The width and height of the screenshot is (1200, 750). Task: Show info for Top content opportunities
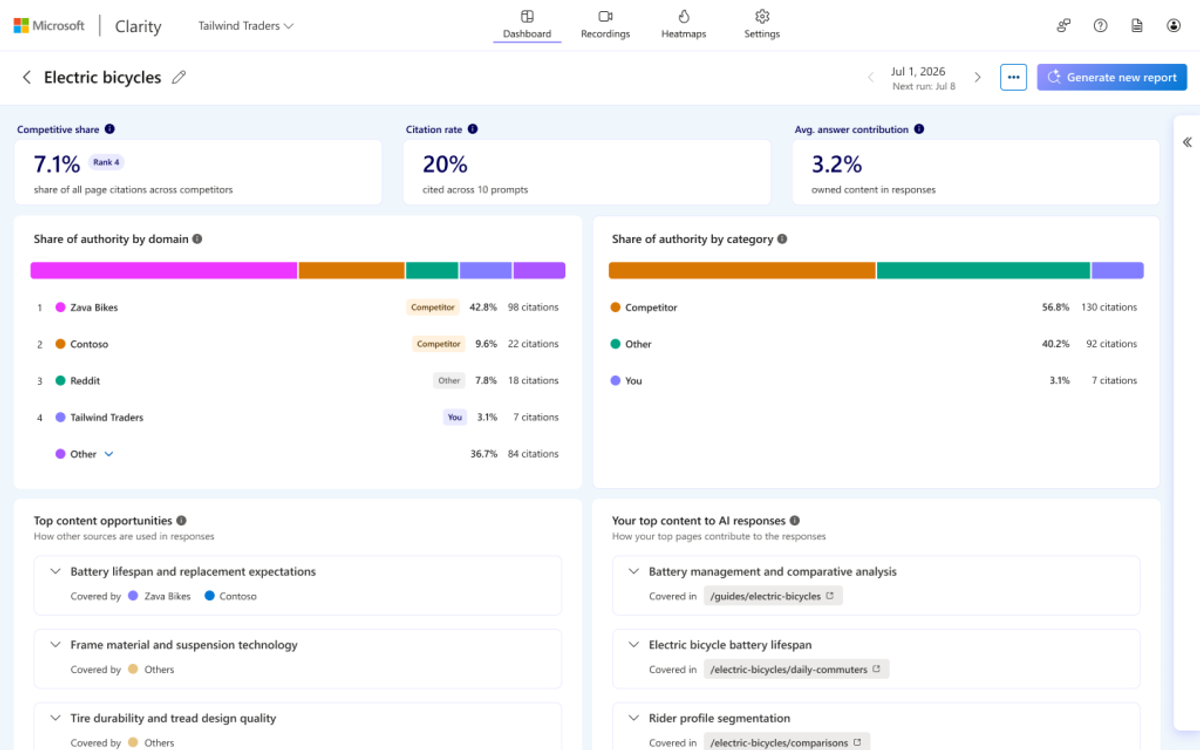[x=181, y=520]
